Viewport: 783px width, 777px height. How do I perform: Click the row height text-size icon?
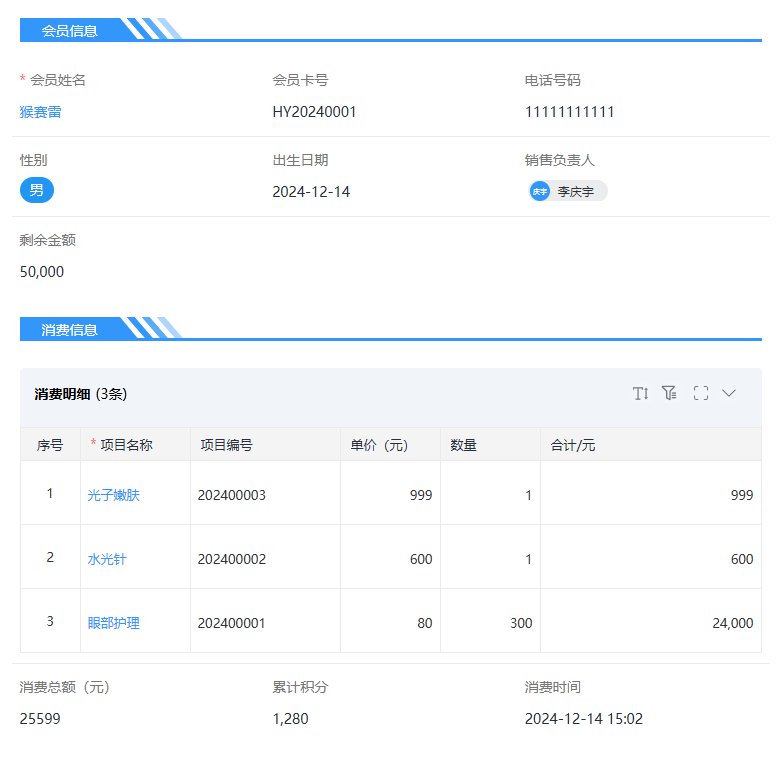click(640, 393)
